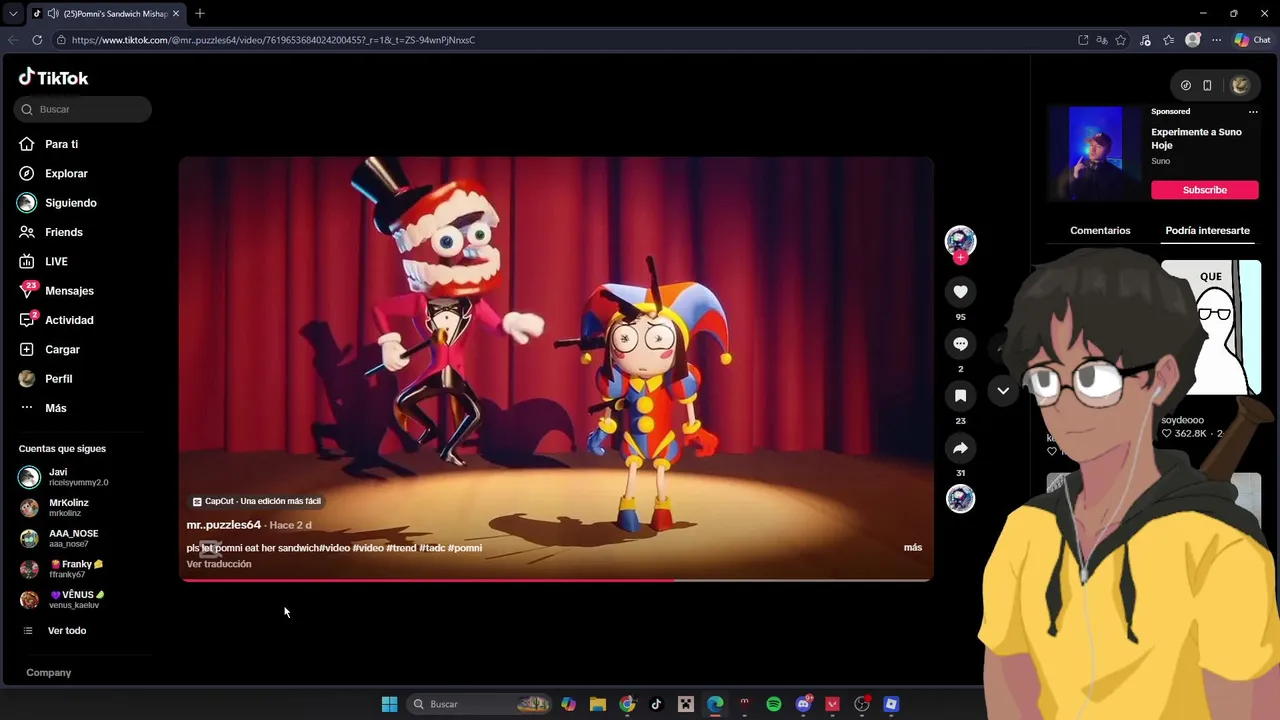Open the CapCut edición más fácil tag
1280x720 pixels.
pos(257,501)
